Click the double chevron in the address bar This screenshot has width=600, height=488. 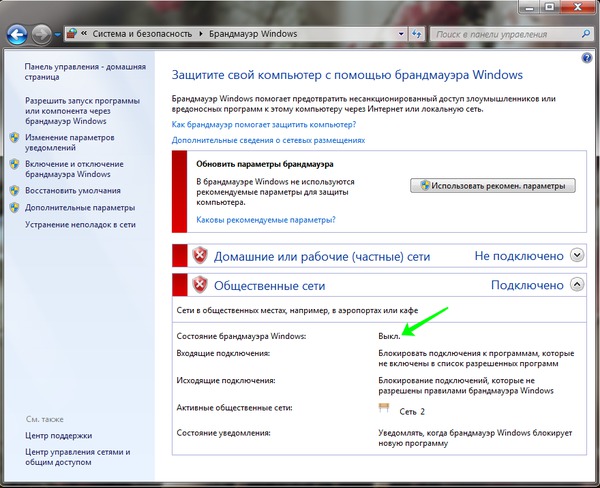84,33
